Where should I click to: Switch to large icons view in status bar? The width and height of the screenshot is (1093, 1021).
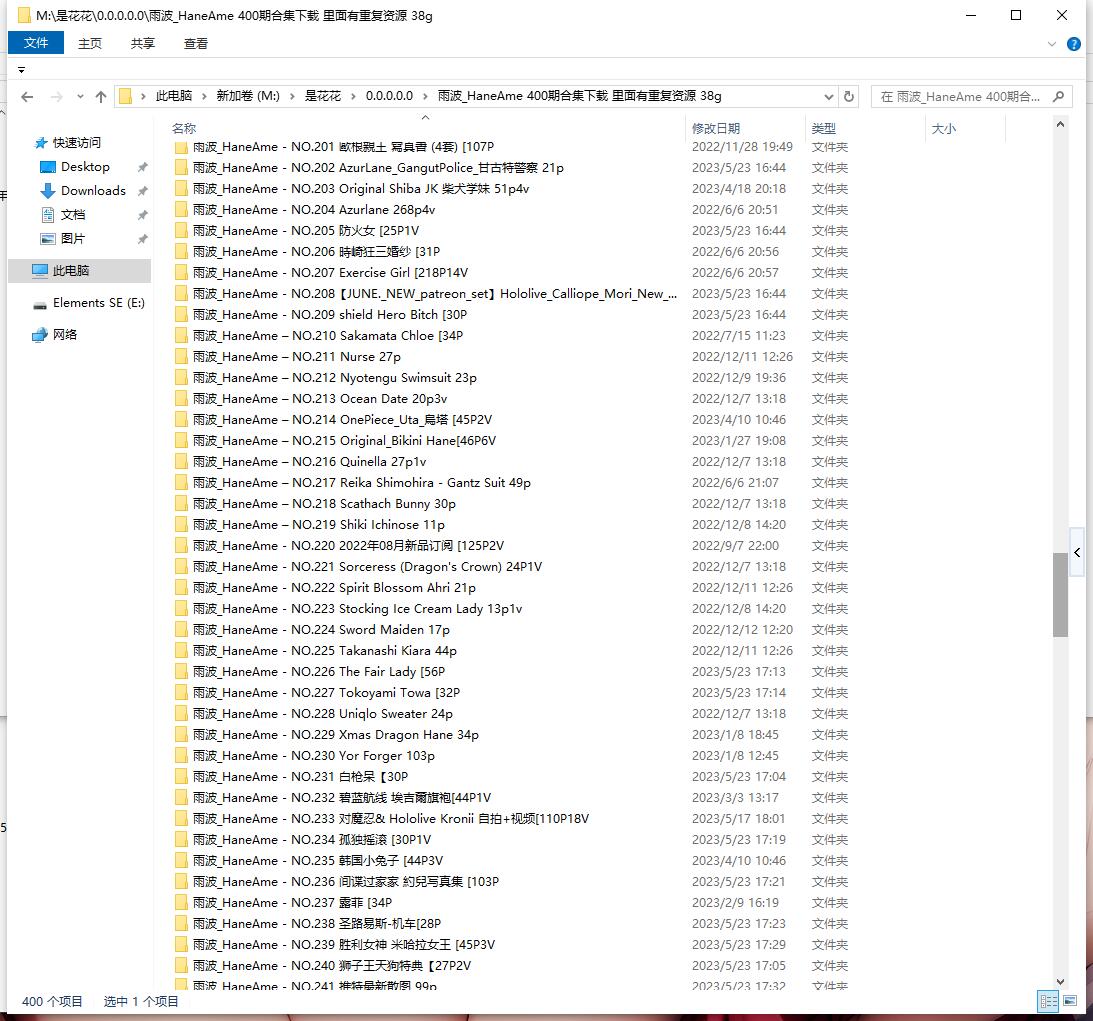click(x=1070, y=1001)
